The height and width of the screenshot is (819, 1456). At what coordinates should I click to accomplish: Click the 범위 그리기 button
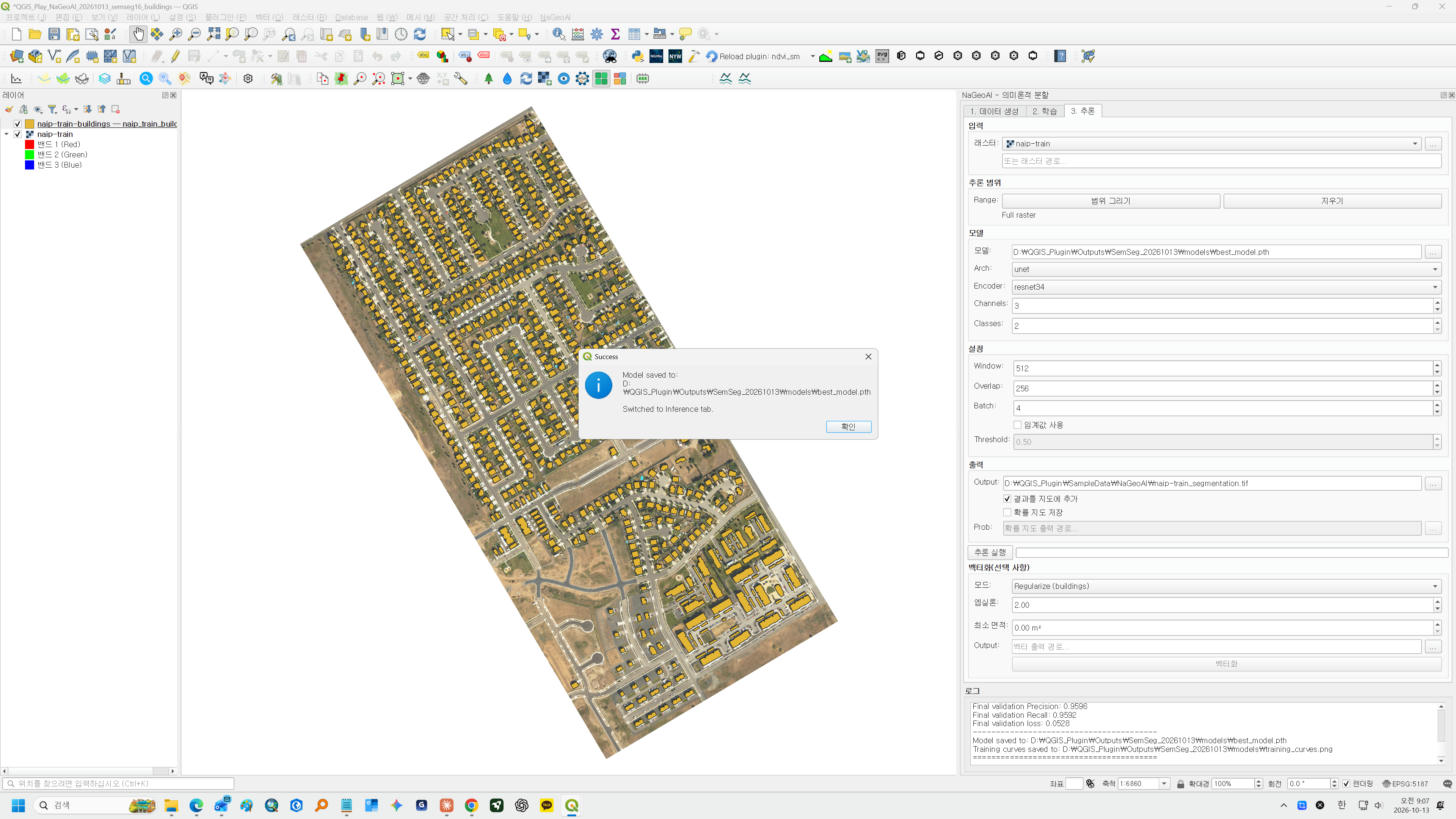(x=1111, y=201)
